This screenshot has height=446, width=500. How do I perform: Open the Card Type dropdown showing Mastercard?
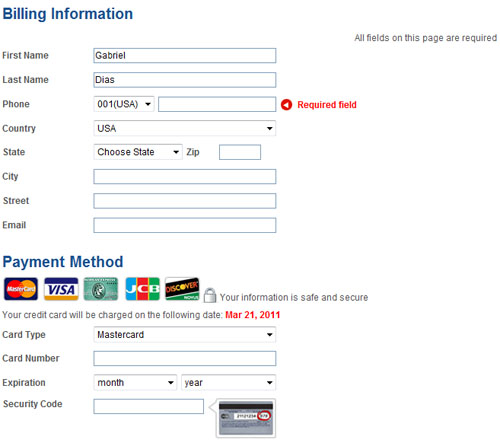click(x=185, y=335)
